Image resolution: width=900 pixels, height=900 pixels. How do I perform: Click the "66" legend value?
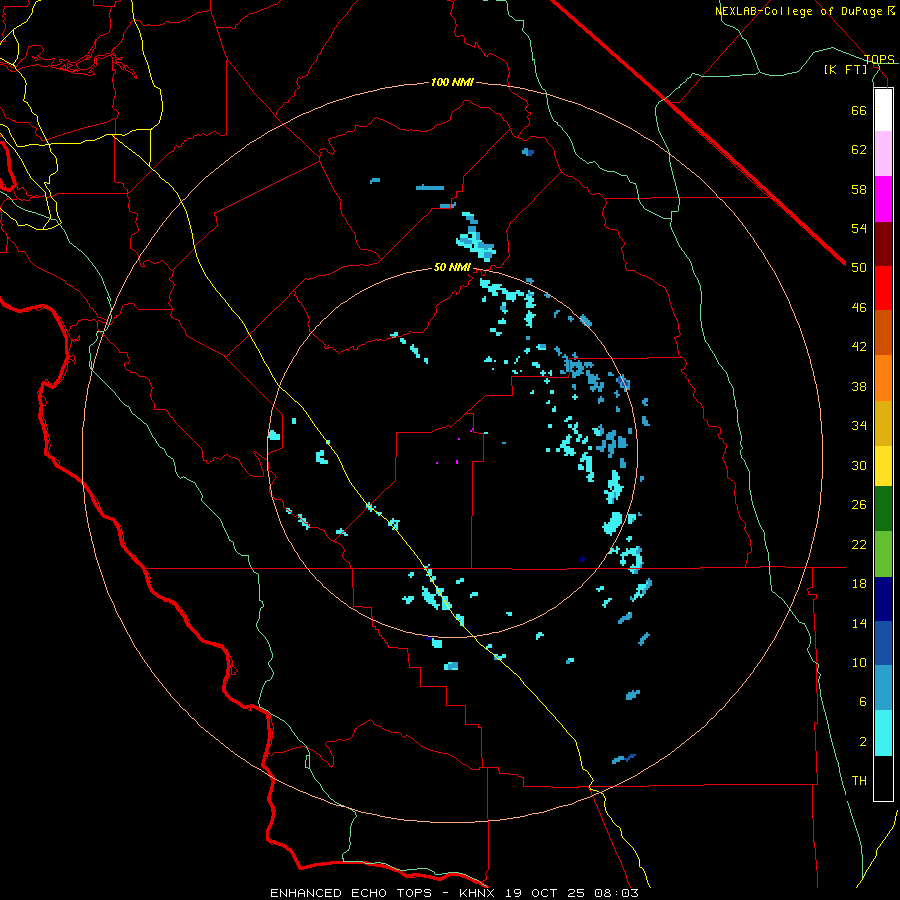(859, 110)
